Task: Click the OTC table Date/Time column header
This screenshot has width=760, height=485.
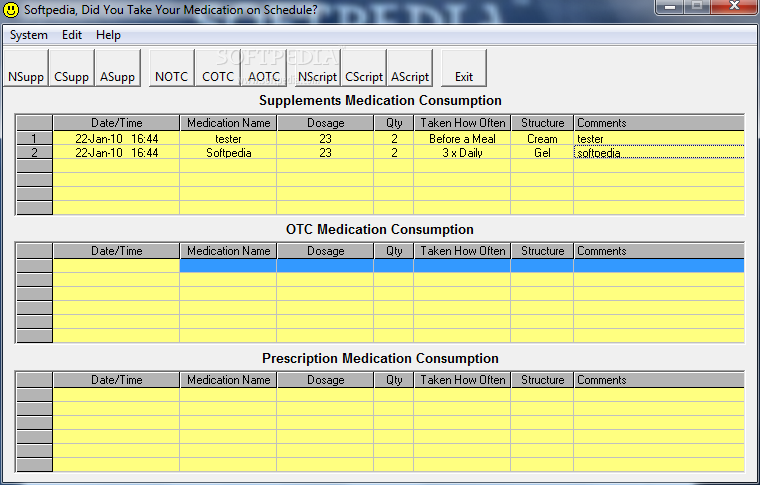Action: tap(116, 251)
